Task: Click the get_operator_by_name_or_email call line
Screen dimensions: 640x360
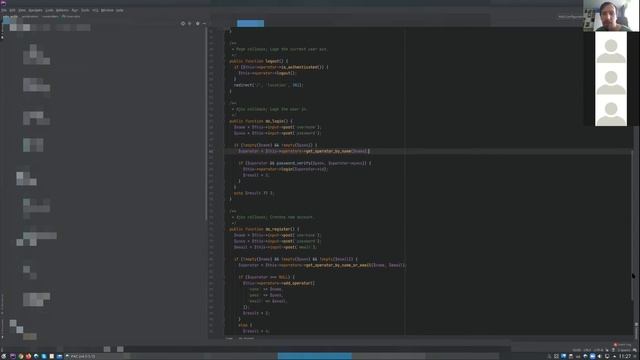Action: click(322, 265)
